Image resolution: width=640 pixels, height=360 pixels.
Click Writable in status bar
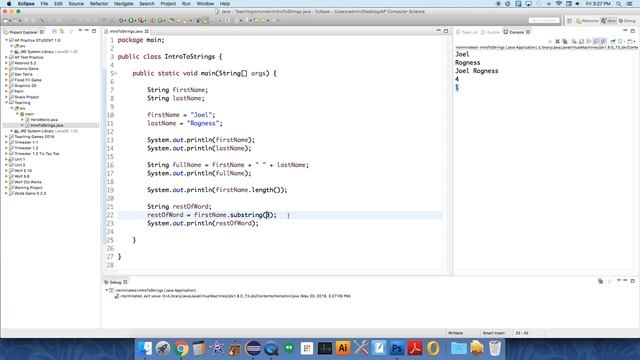coord(456,333)
